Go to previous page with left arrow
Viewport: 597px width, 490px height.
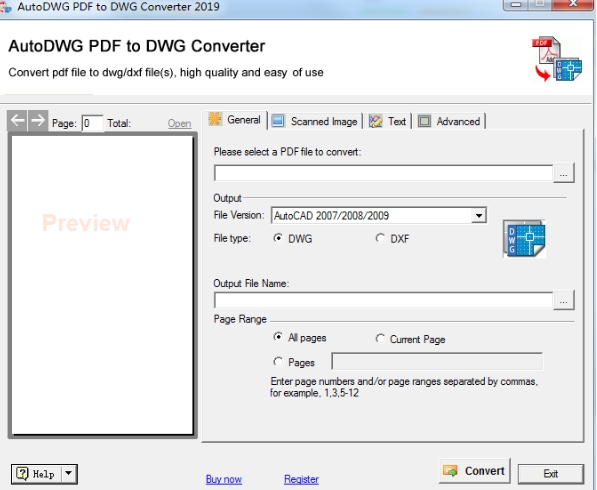tap(17, 121)
